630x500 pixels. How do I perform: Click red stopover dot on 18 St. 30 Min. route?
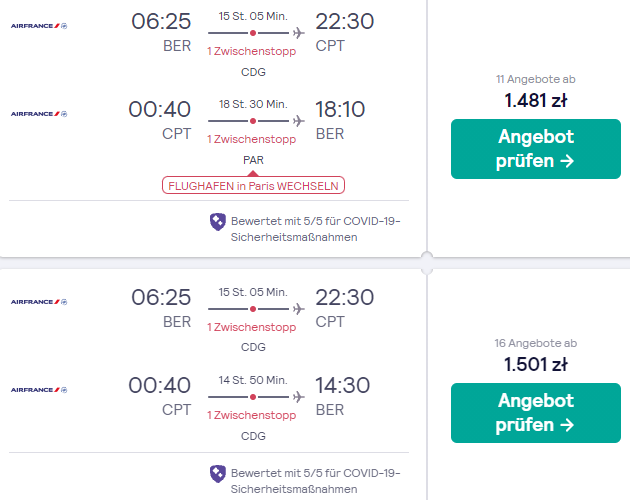[x=253, y=121]
